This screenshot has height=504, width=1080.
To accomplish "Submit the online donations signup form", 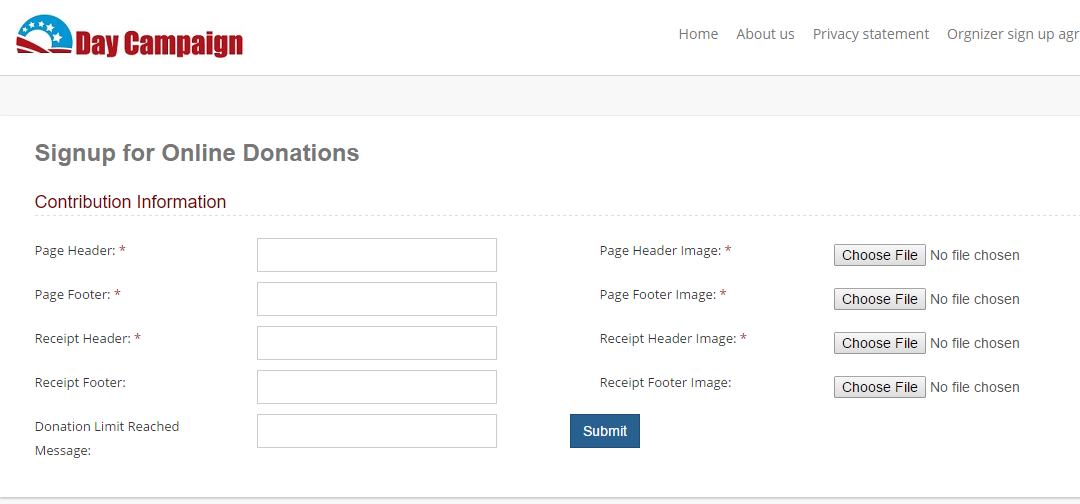I will pyautogui.click(x=605, y=431).
